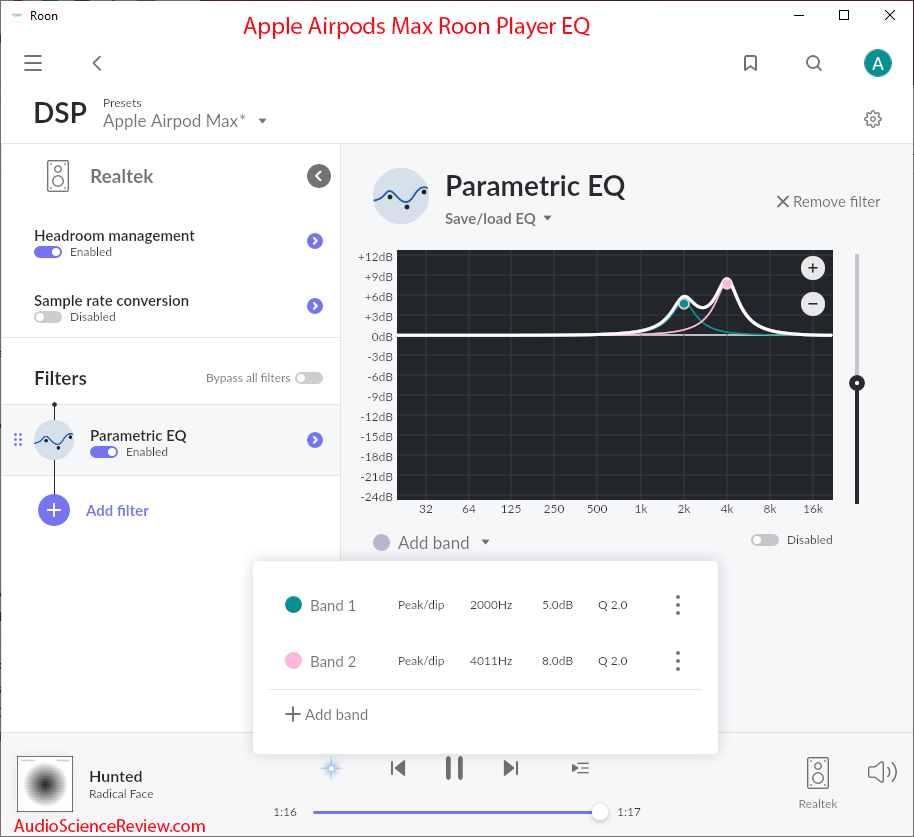Pause playback
Viewport: 914px width, 837px height.
tap(454, 768)
